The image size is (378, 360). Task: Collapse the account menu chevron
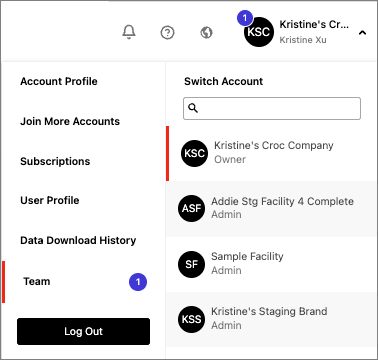(362, 33)
